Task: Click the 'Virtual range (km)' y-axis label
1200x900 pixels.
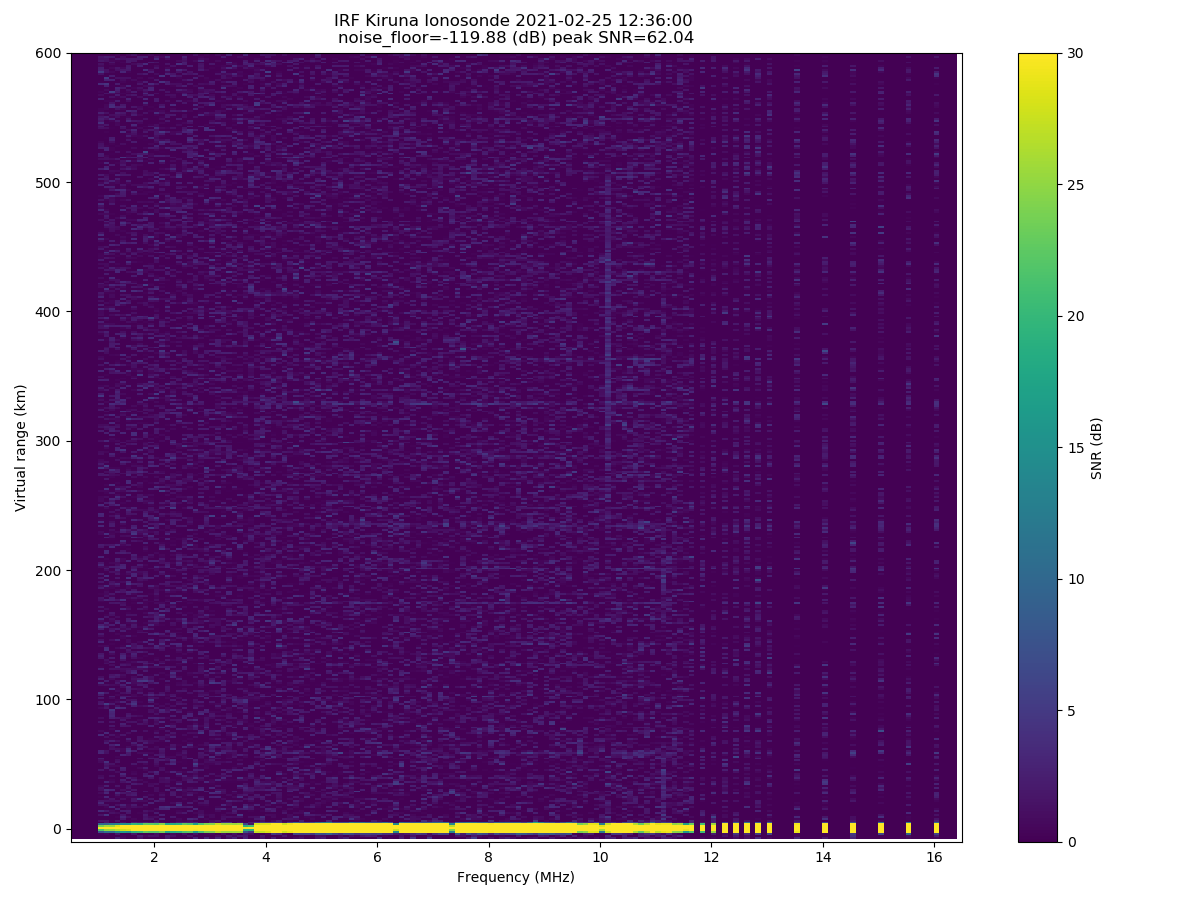Action: pyautogui.click(x=21, y=447)
